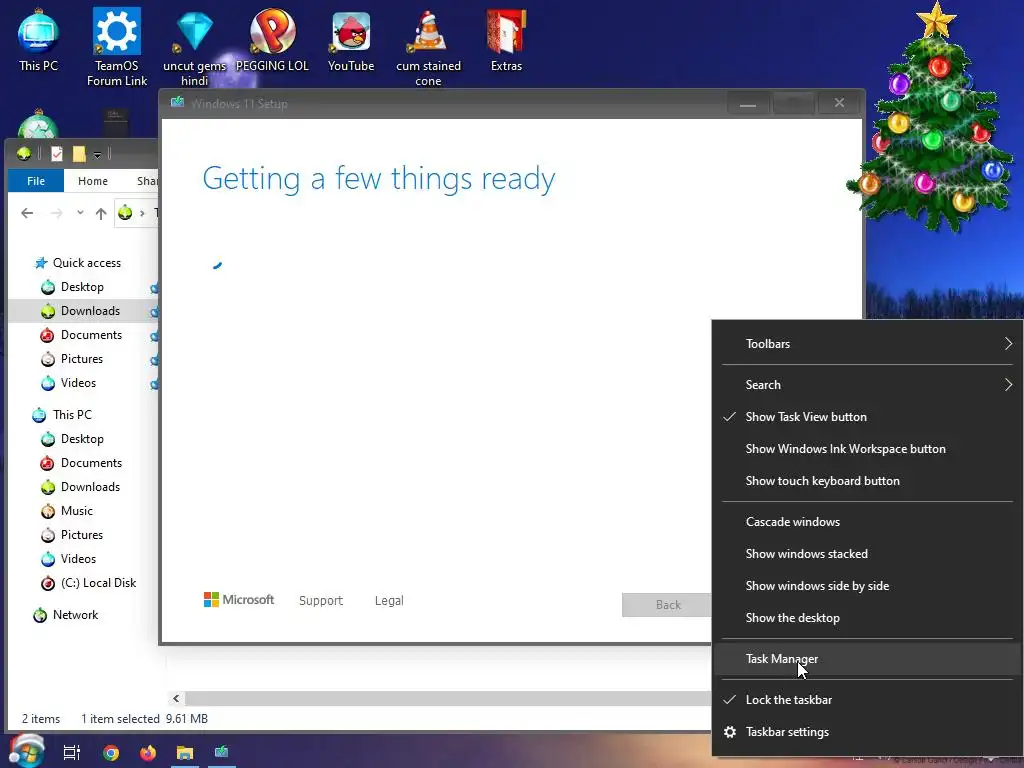The image size is (1024, 768).
Task: Choose Show the desktop
Action: pos(868,618)
